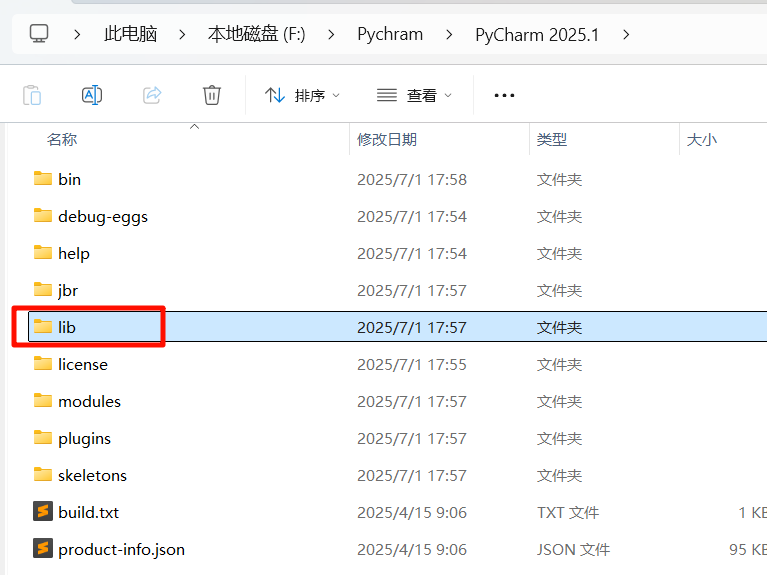Select the debug-eggs folder name

[x=103, y=217]
